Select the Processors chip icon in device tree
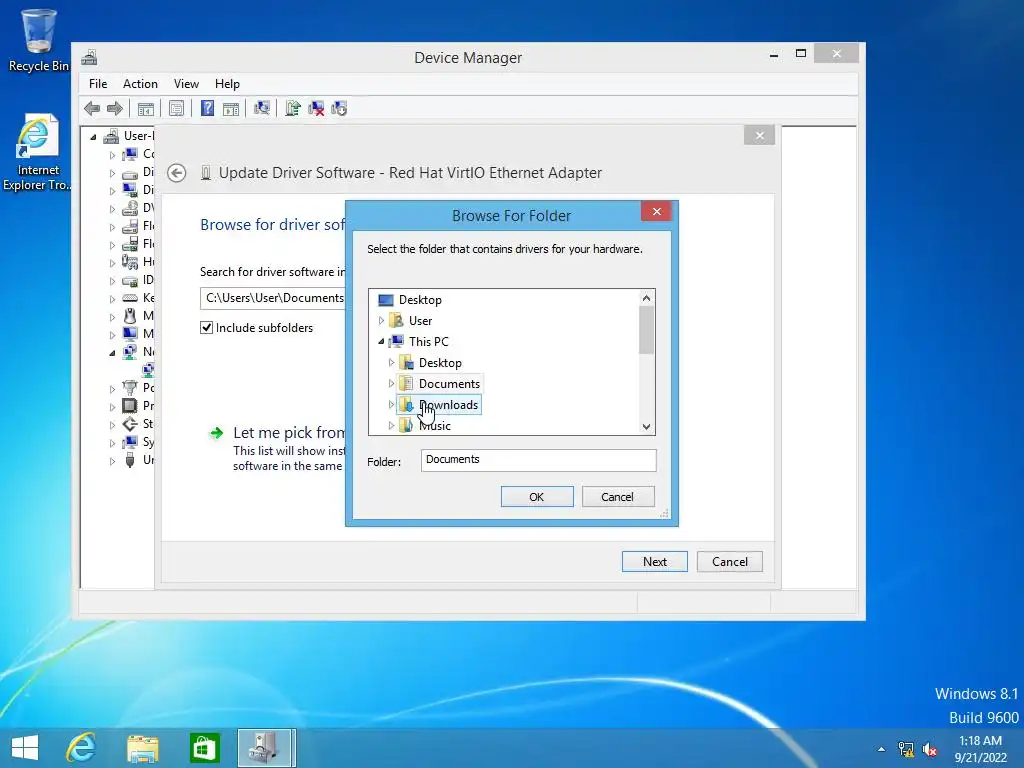 click(130, 406)
